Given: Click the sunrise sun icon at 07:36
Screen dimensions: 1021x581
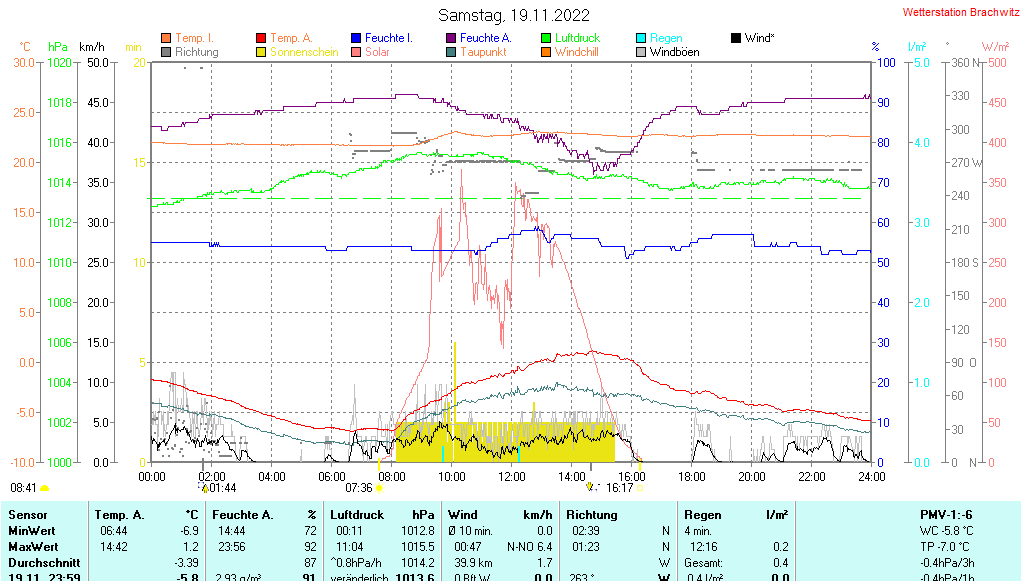Looking at the screenshot, I should point(378,488).
